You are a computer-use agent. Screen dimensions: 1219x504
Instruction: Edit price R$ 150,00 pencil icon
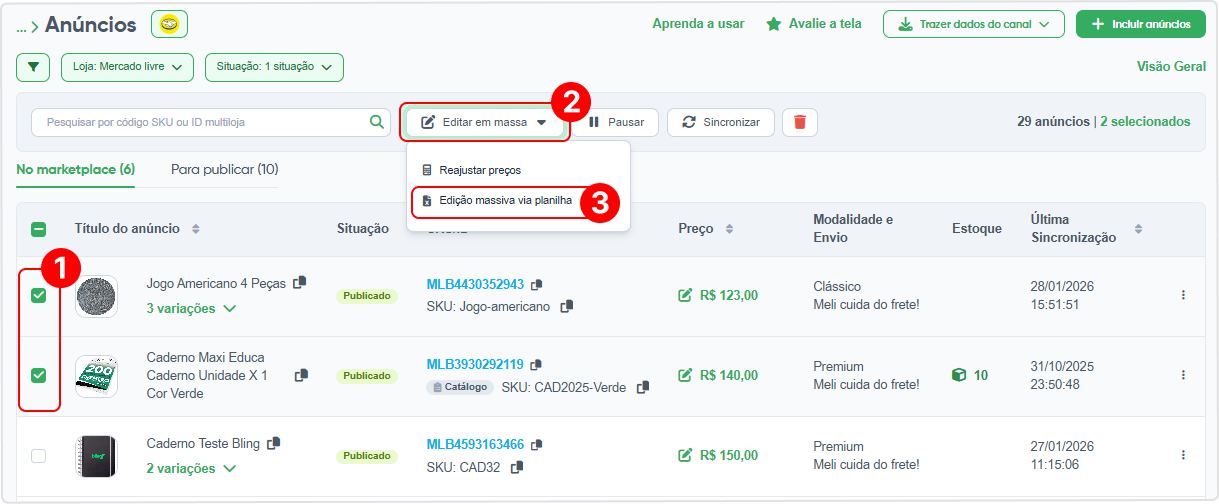pos(685,455)
